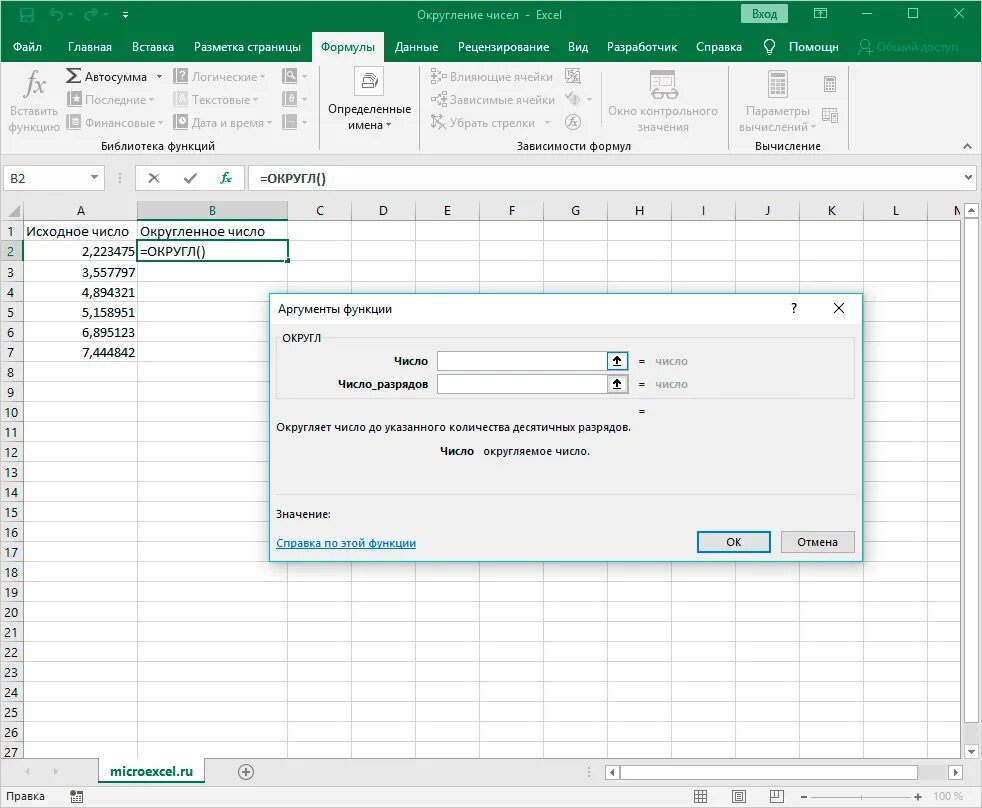This screenshot has height=808, width=982.
Task: Expand the AutoSum dropdown arrow
Action: pos(159,76)
